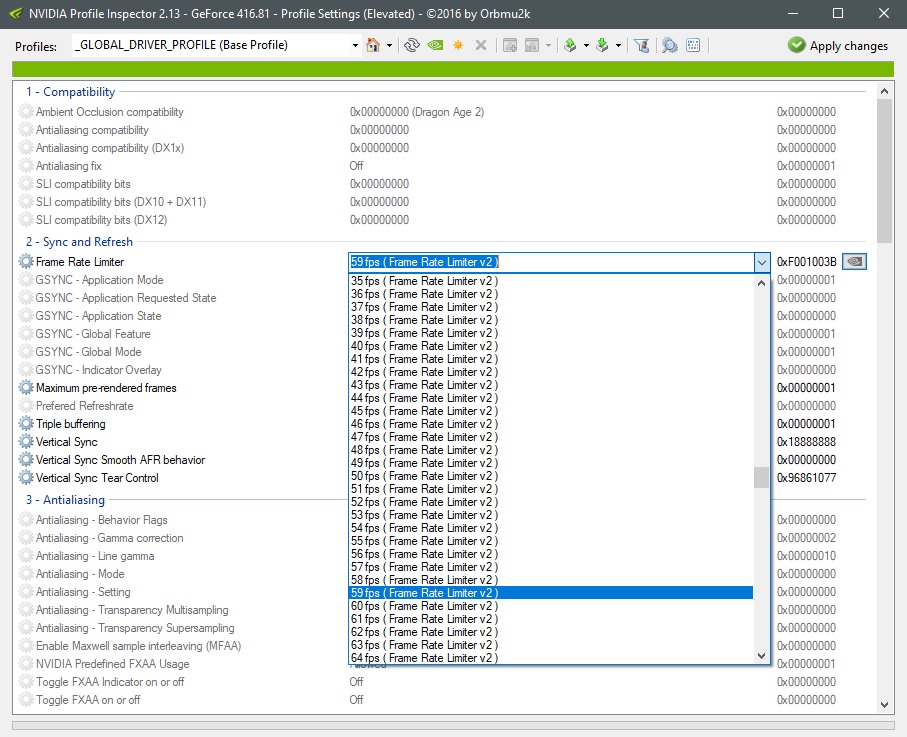907x737 pixels.
Task: Delete the current profile using the X icon
Action: pos(481,45)
